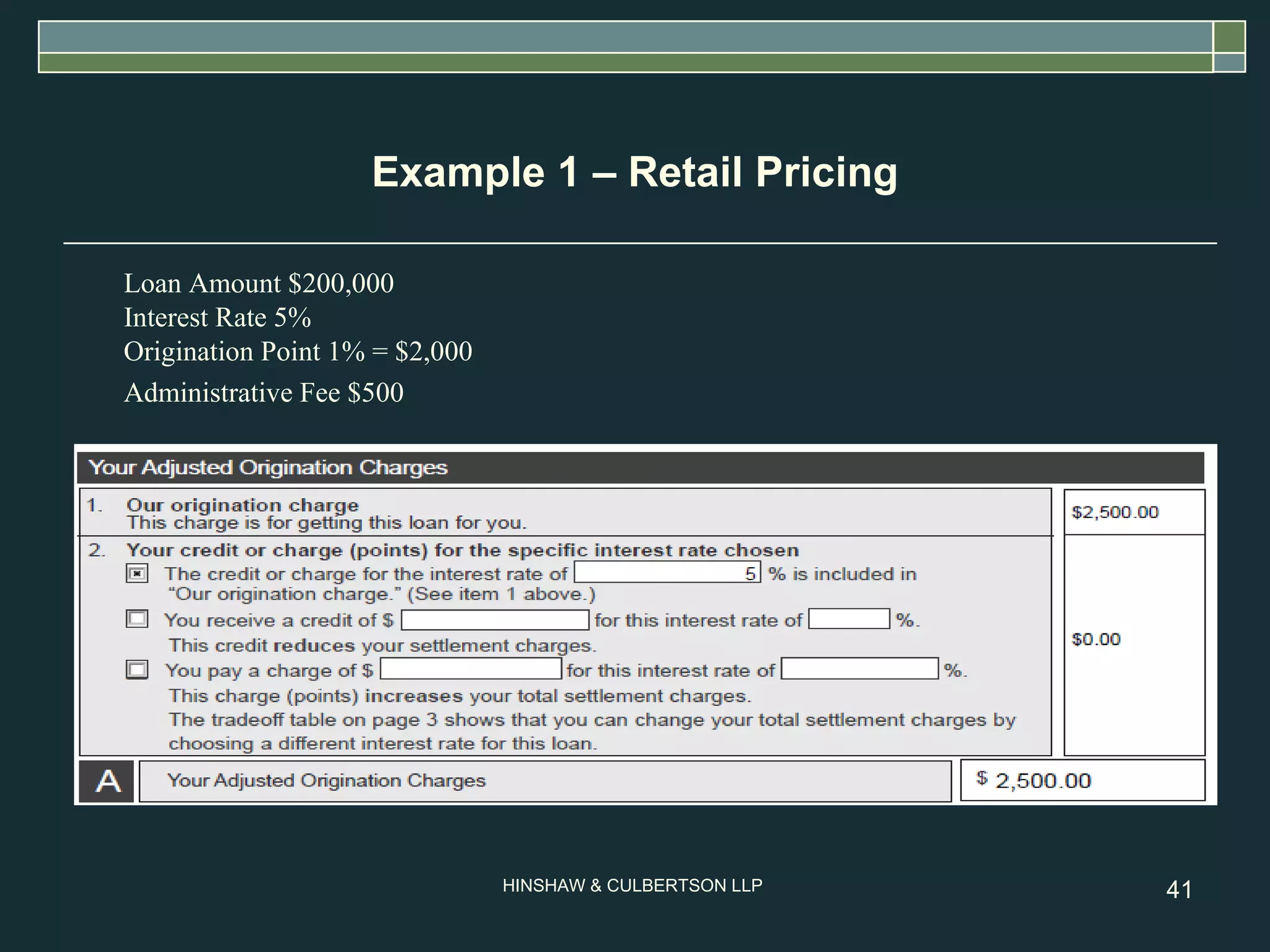Screen dimensions: 1270x952
Task: Click the interest rate field on the credit row
Action: coord(850,619)
